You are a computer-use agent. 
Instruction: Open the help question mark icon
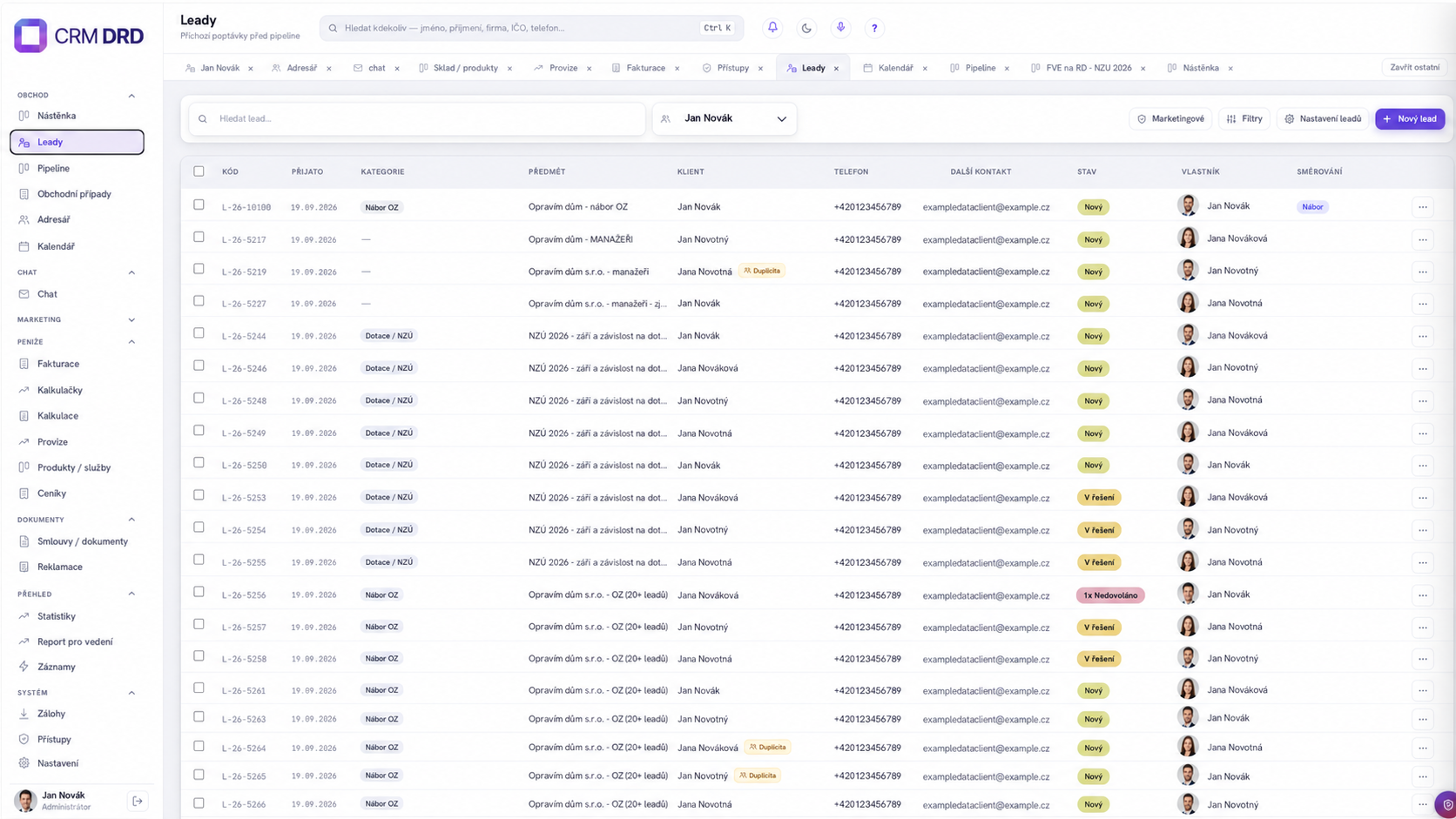(874, 28)
